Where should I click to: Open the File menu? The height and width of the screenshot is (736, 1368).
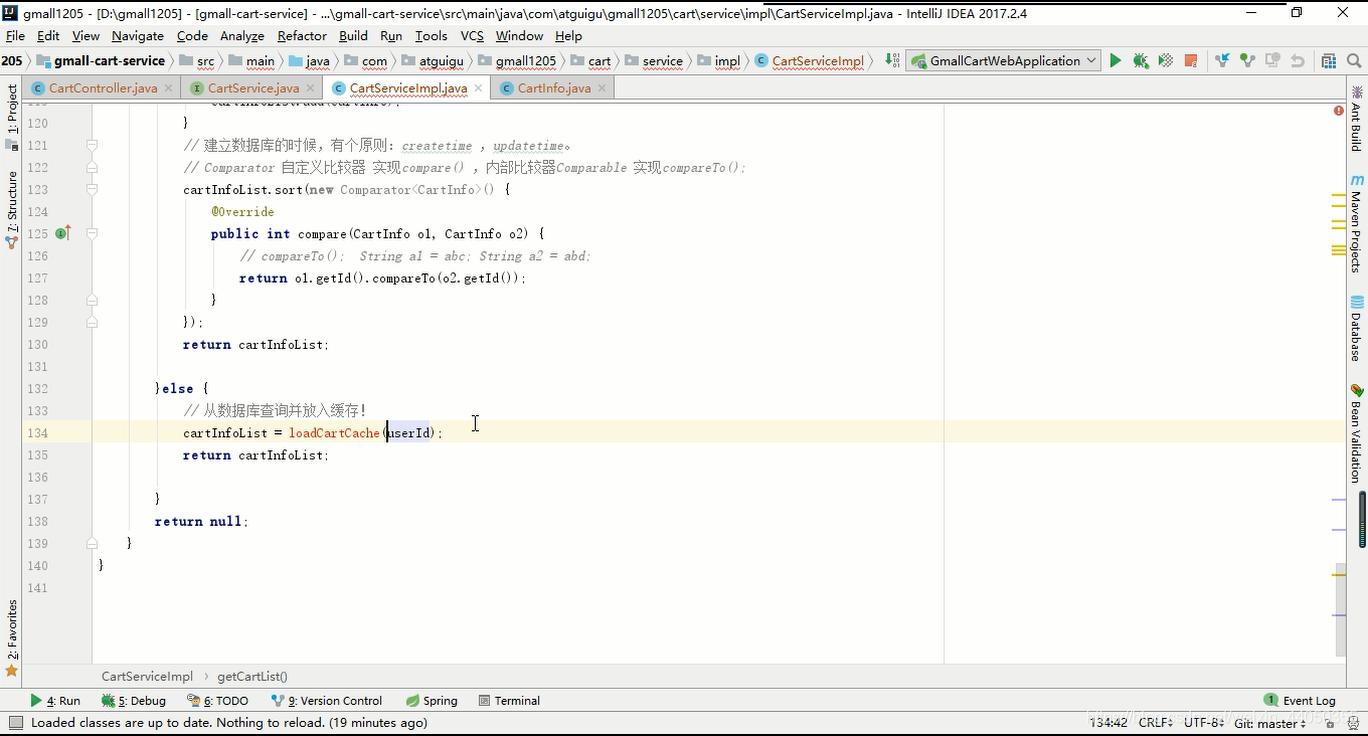point(15,36)
